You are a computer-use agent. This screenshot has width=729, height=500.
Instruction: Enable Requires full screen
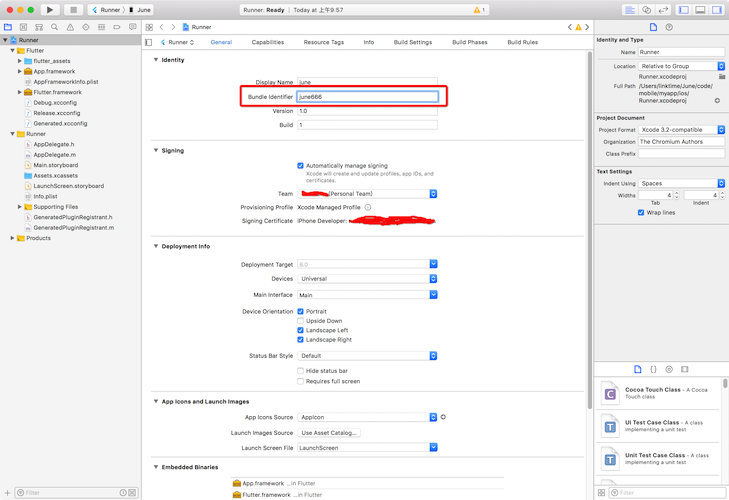[x=300, y=381]
